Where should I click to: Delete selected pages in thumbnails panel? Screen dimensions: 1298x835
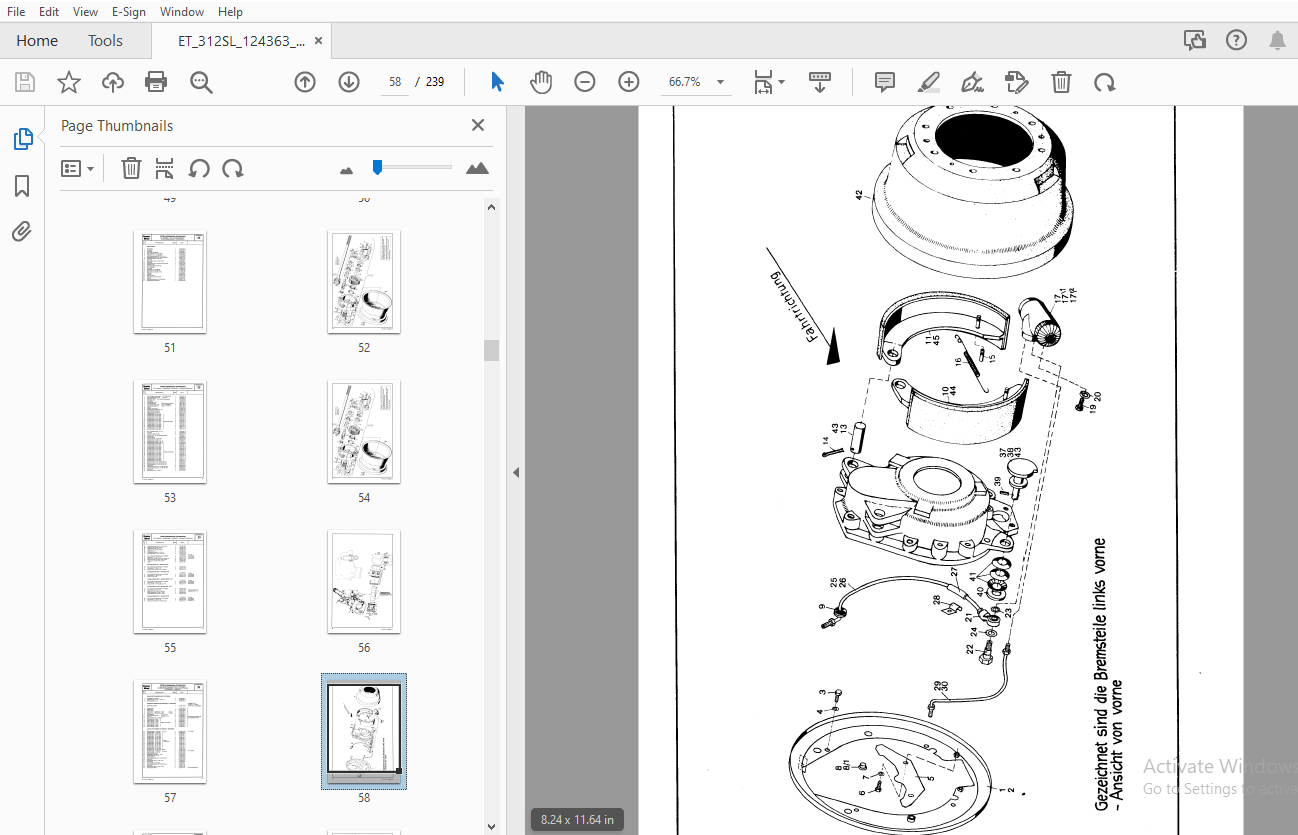pos(131,168)
